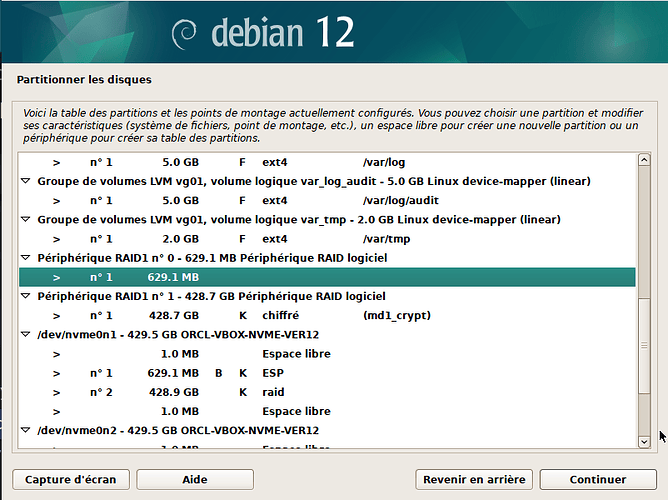Viewport: 668px width, 500px height.
Task: Open the Aide help button
Action: (195, 480)
